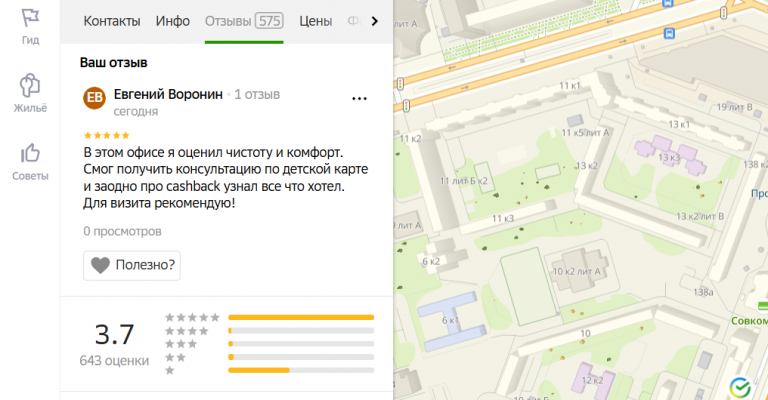Click the Совком bank label on map
This screenshot has height=400, width=768.
tap(749, 321)
